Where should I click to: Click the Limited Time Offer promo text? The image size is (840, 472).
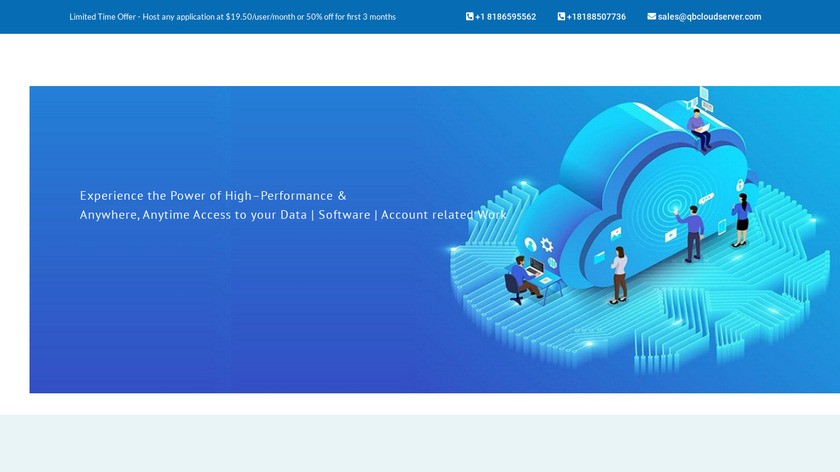pos(232,17)
